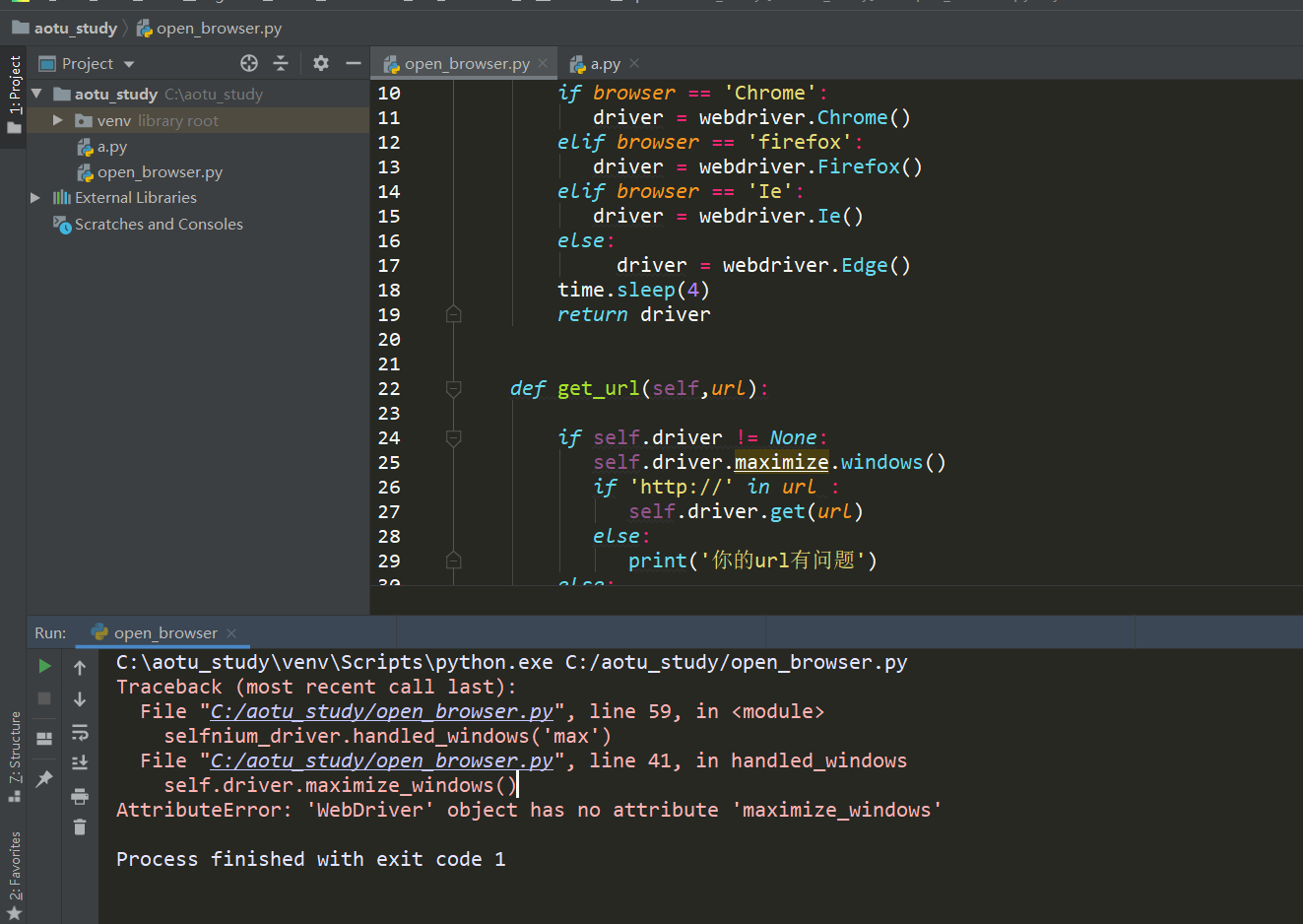Clear console with trash icon
The width and height of the screenshot is (1303, 924).
click(80, 826)
